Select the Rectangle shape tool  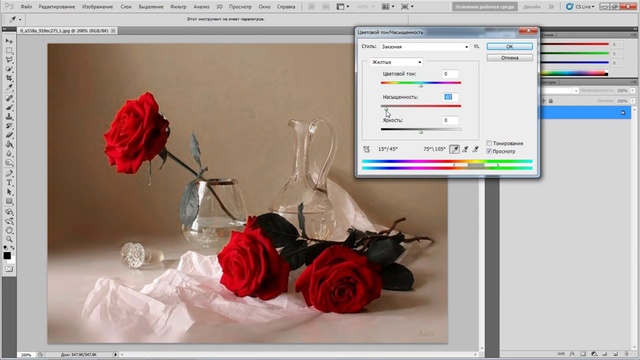[x=9, y=201]
